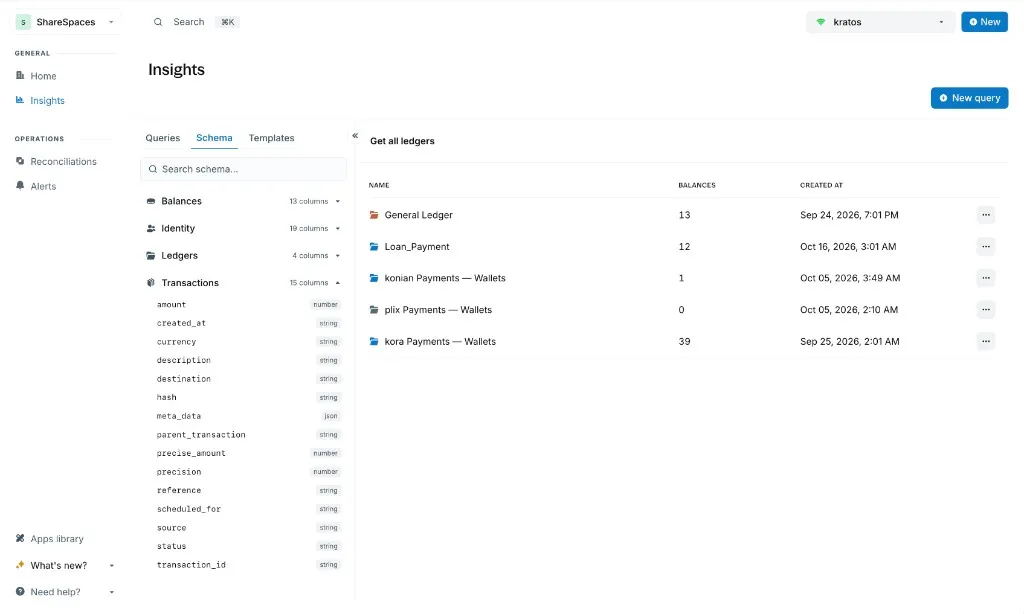Expand the Ledgers 4 columns chevron
The height and width of the screenshot is (614, 1024).
point(338,255)
